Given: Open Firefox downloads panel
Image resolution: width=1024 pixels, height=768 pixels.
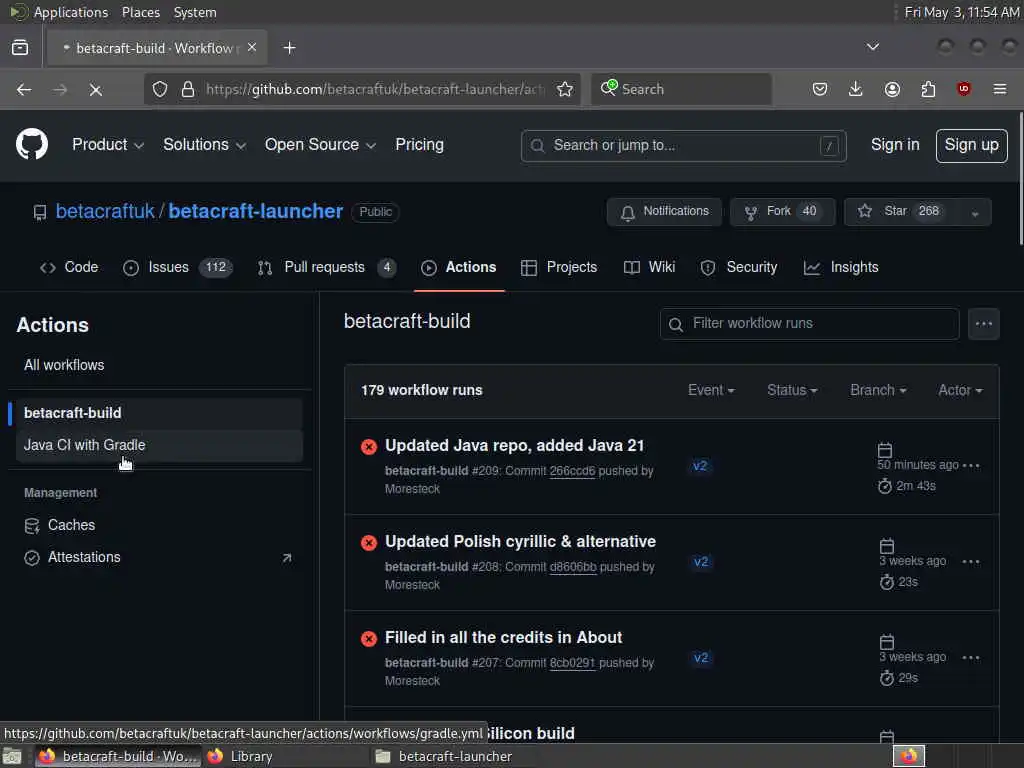Looking at the screenshot, I should [x=856, y=89].
